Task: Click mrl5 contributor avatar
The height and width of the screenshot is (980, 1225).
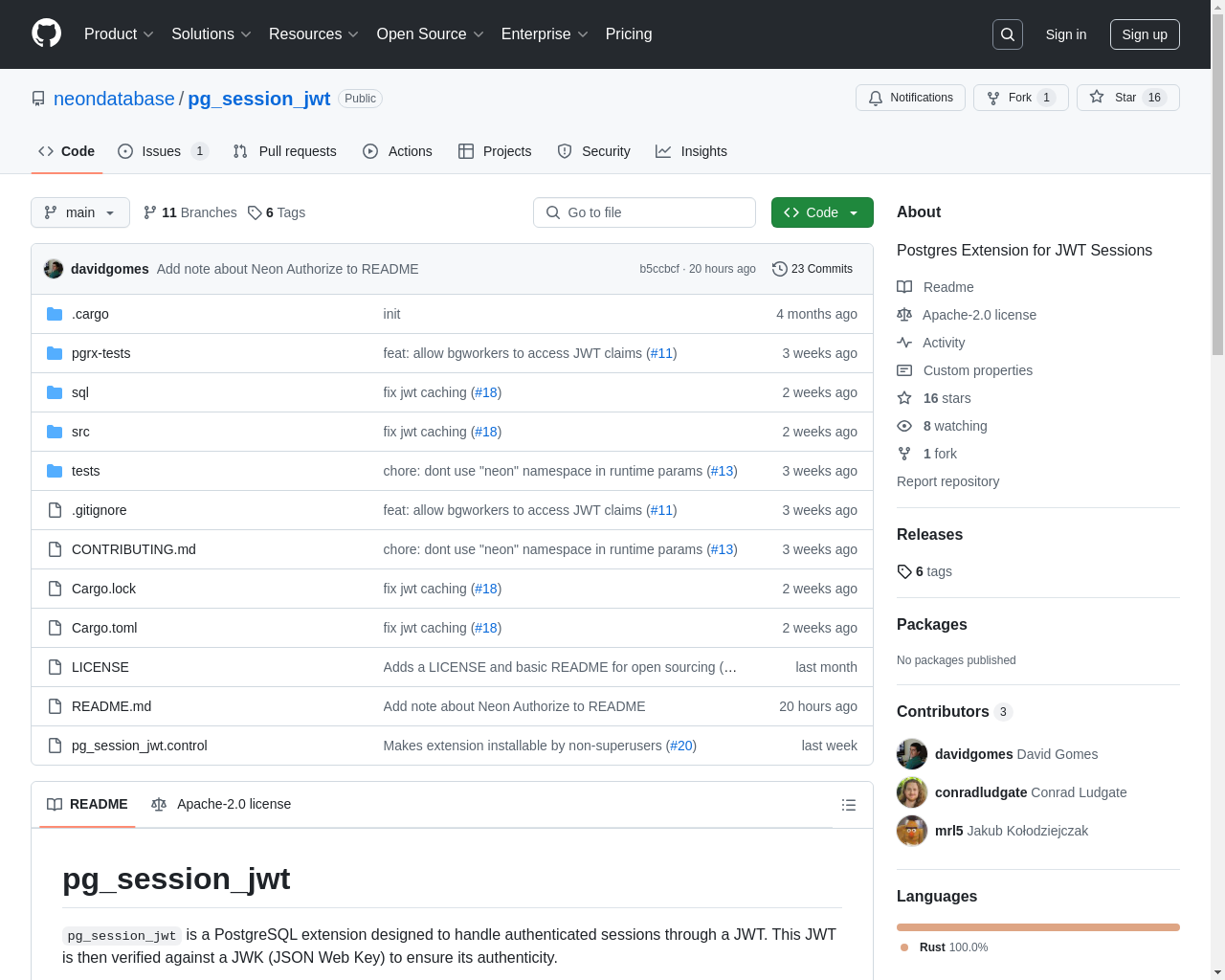Action: [x=912, y=831]
